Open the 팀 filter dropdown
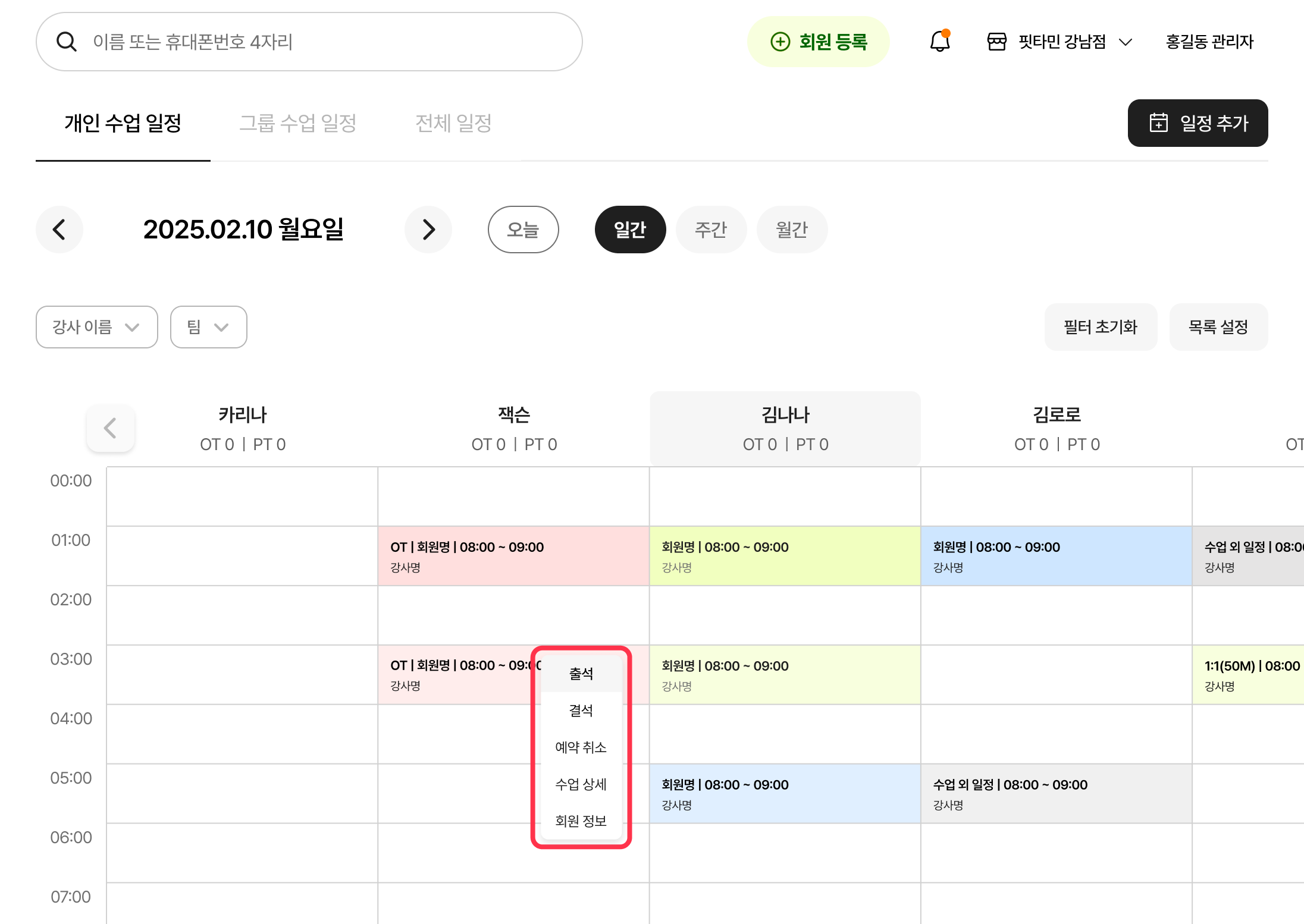 coord(208,327)
